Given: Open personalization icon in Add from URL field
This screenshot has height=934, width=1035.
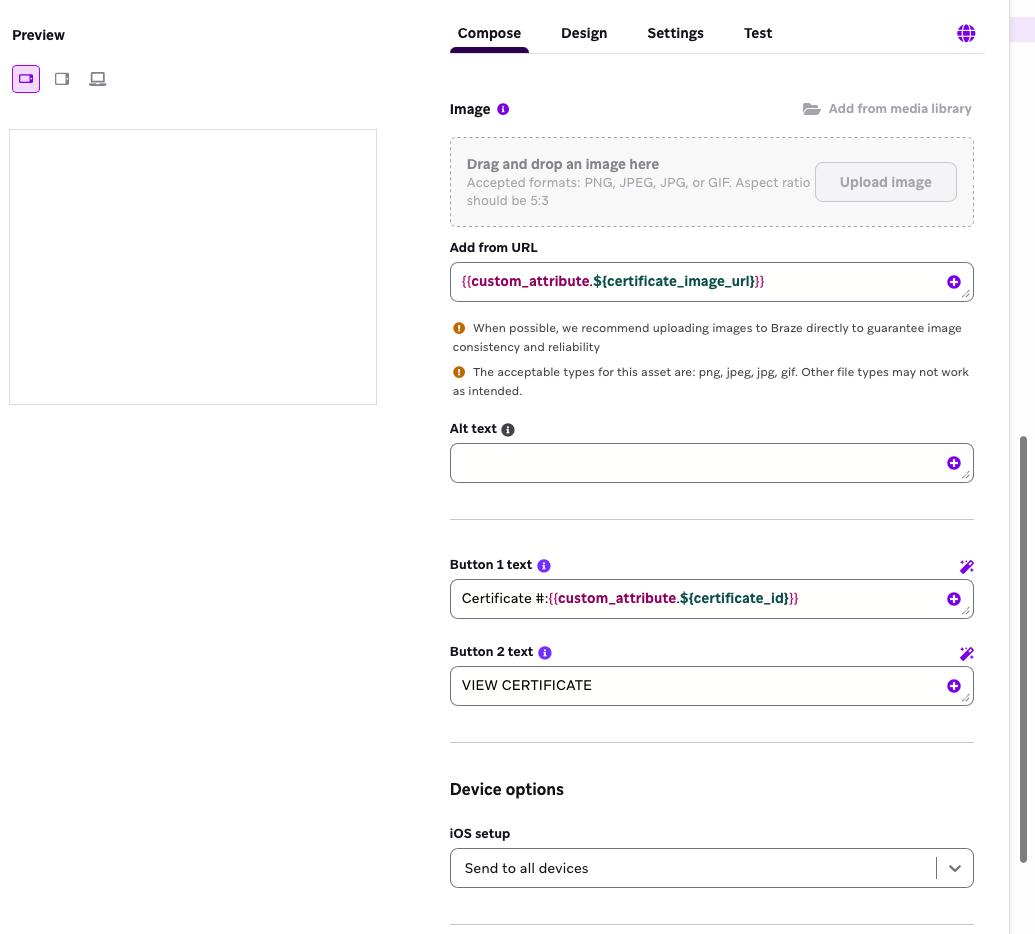Looking at the screenshot, I should coord(954,281).
